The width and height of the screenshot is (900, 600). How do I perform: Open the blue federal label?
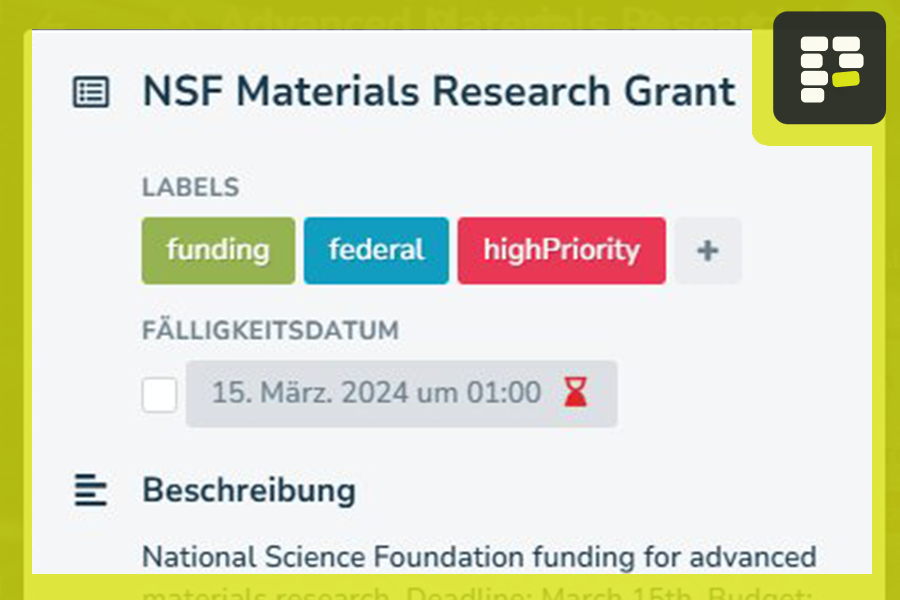(x=376, y=251)
